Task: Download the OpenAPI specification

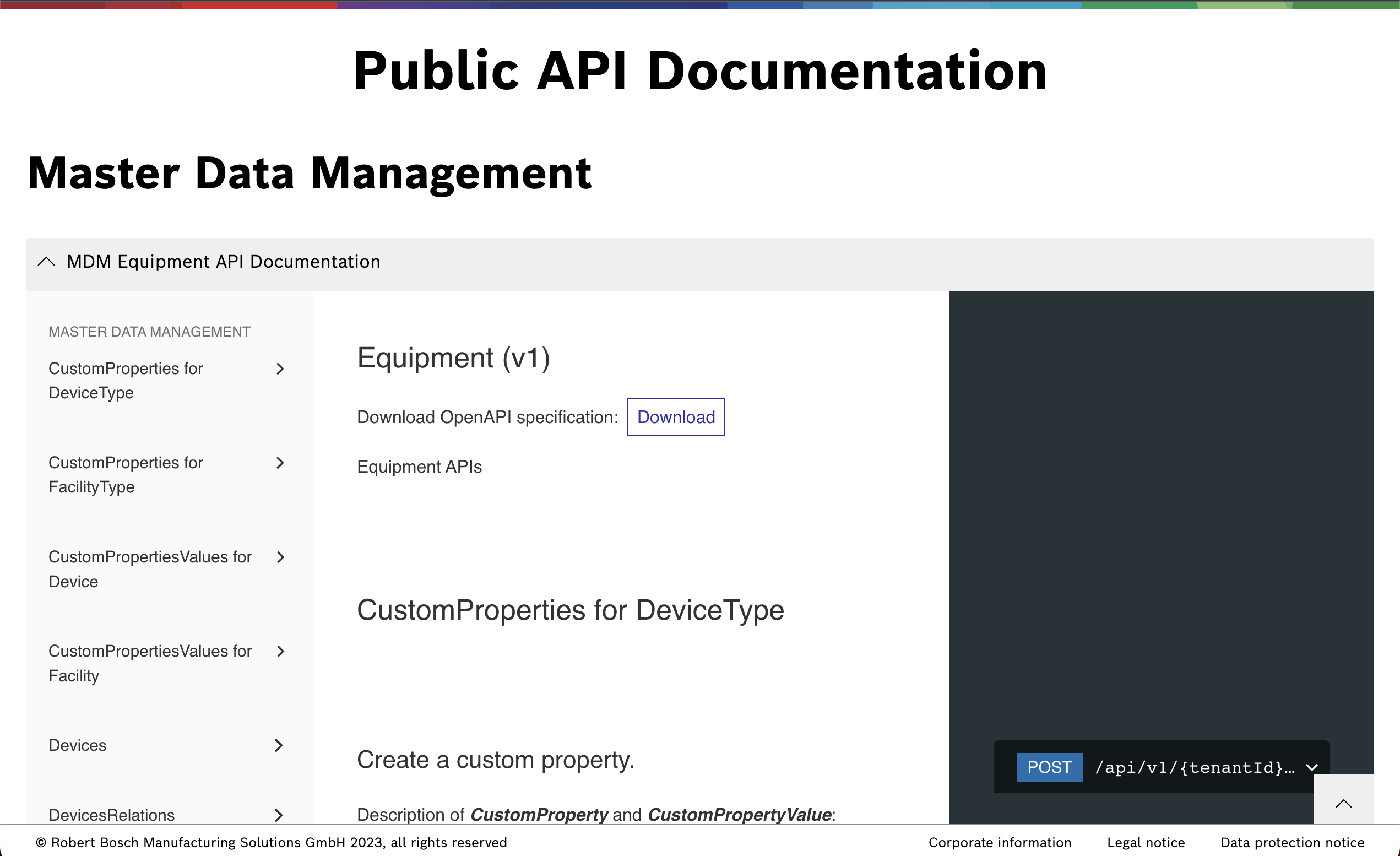Action: point(676,416)
